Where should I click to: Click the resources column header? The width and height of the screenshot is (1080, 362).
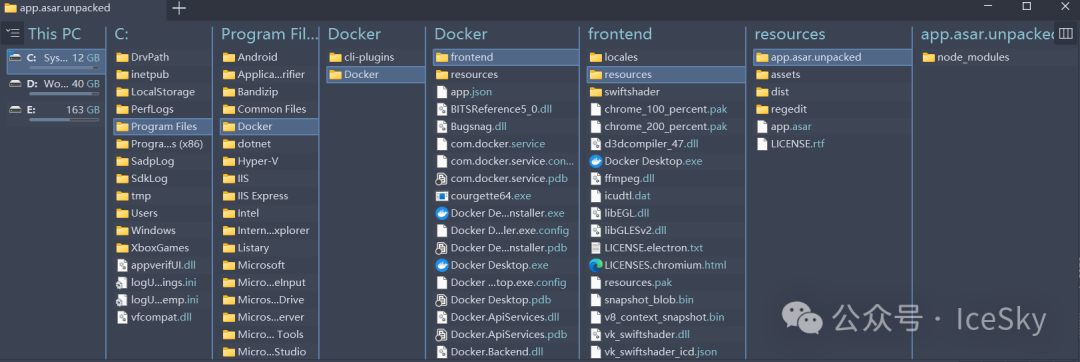[790, 34]
